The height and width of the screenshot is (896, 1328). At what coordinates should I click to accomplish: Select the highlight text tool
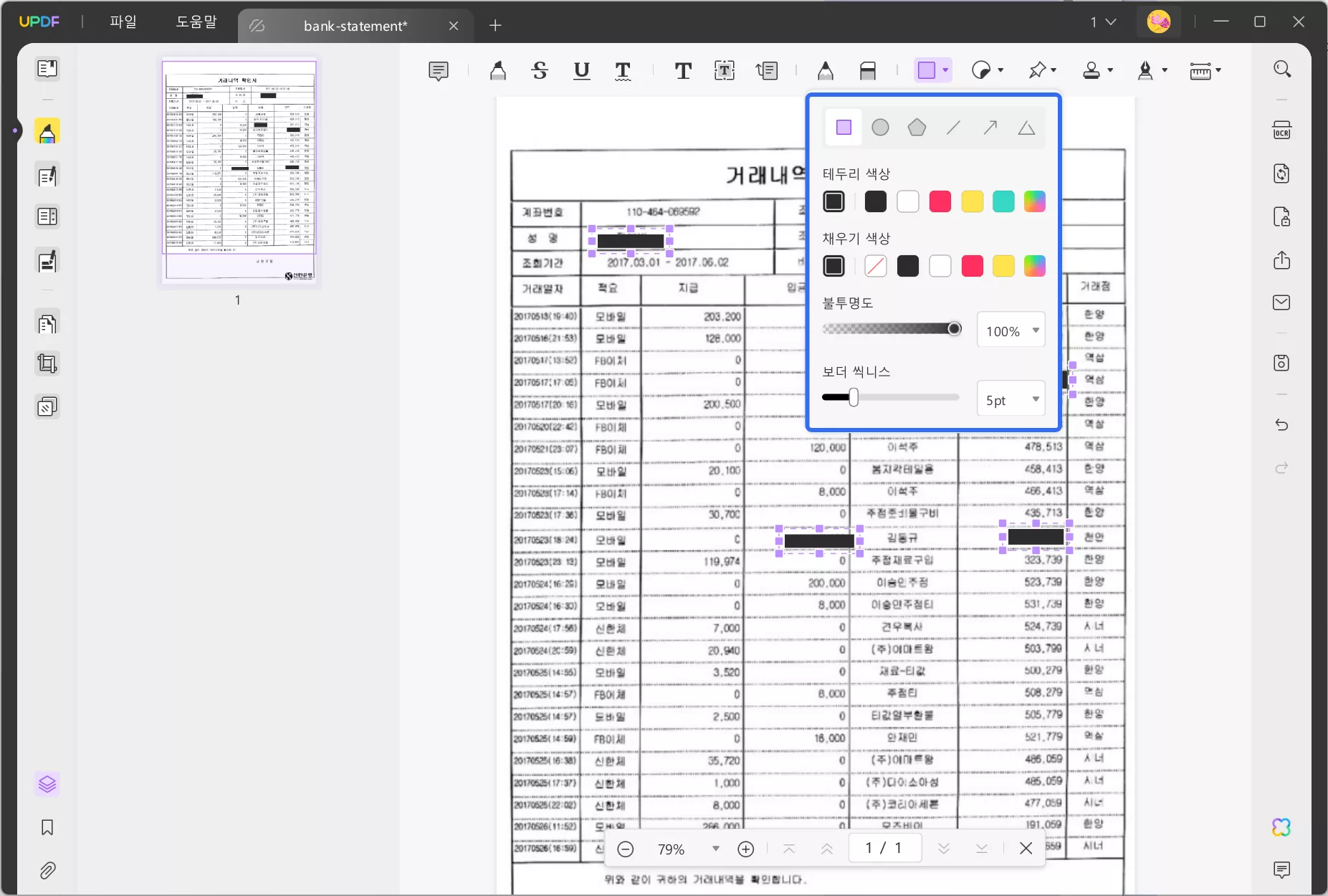click(498, 70)
